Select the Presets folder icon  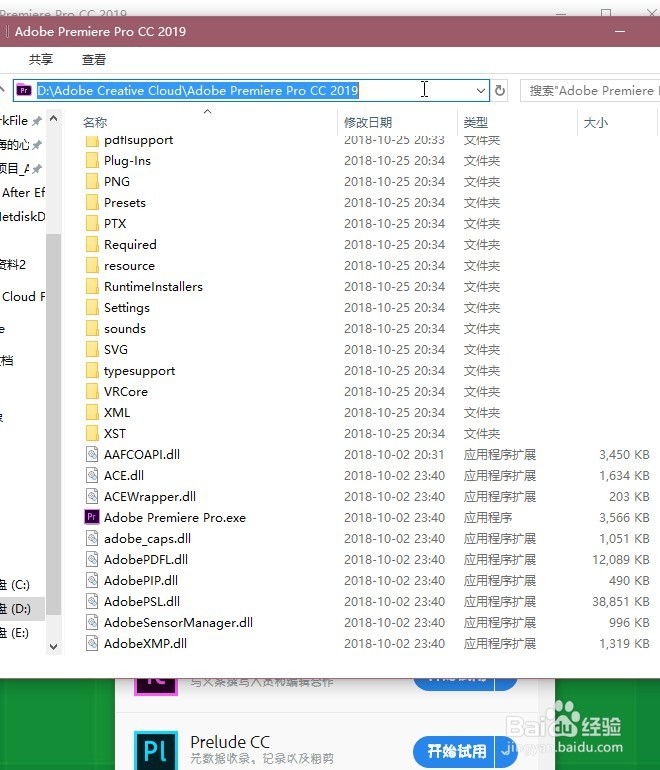click(x=92, y=202)
